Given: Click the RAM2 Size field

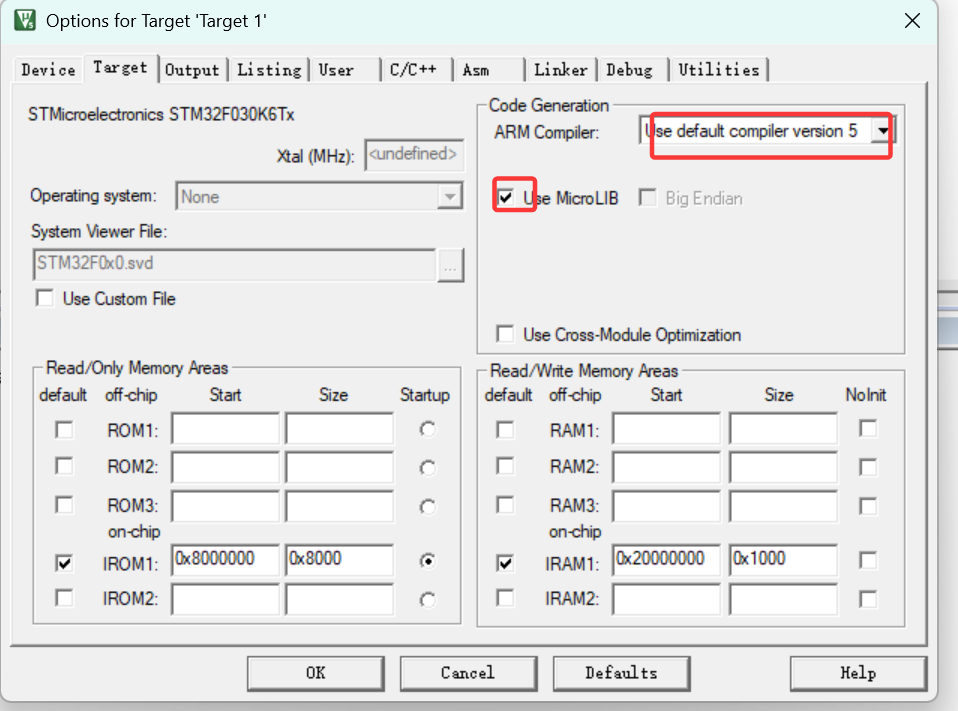Looking at the screenshot, I should point(783,467).
